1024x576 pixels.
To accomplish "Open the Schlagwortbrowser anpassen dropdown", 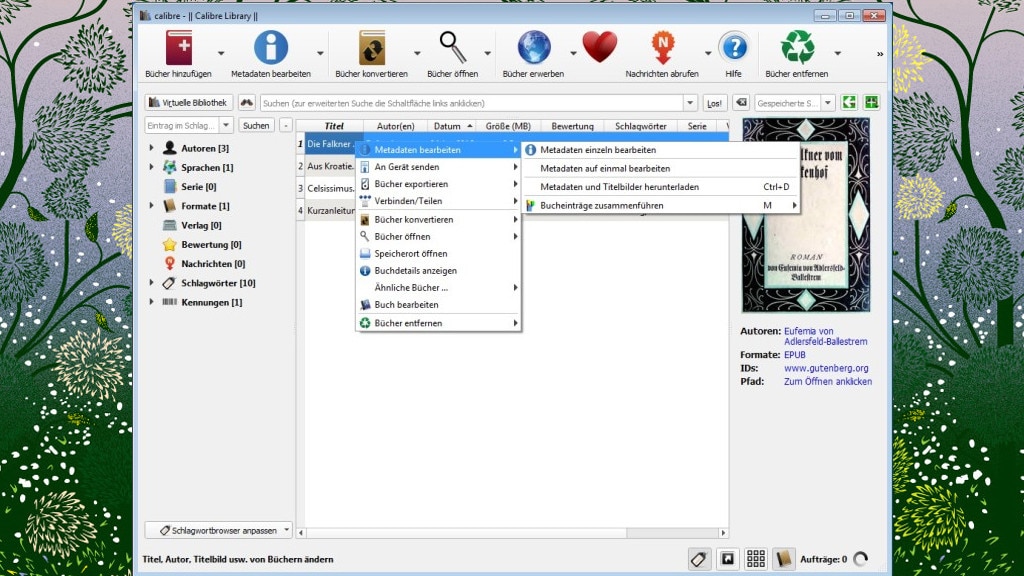I will click(x=218, y=530).
